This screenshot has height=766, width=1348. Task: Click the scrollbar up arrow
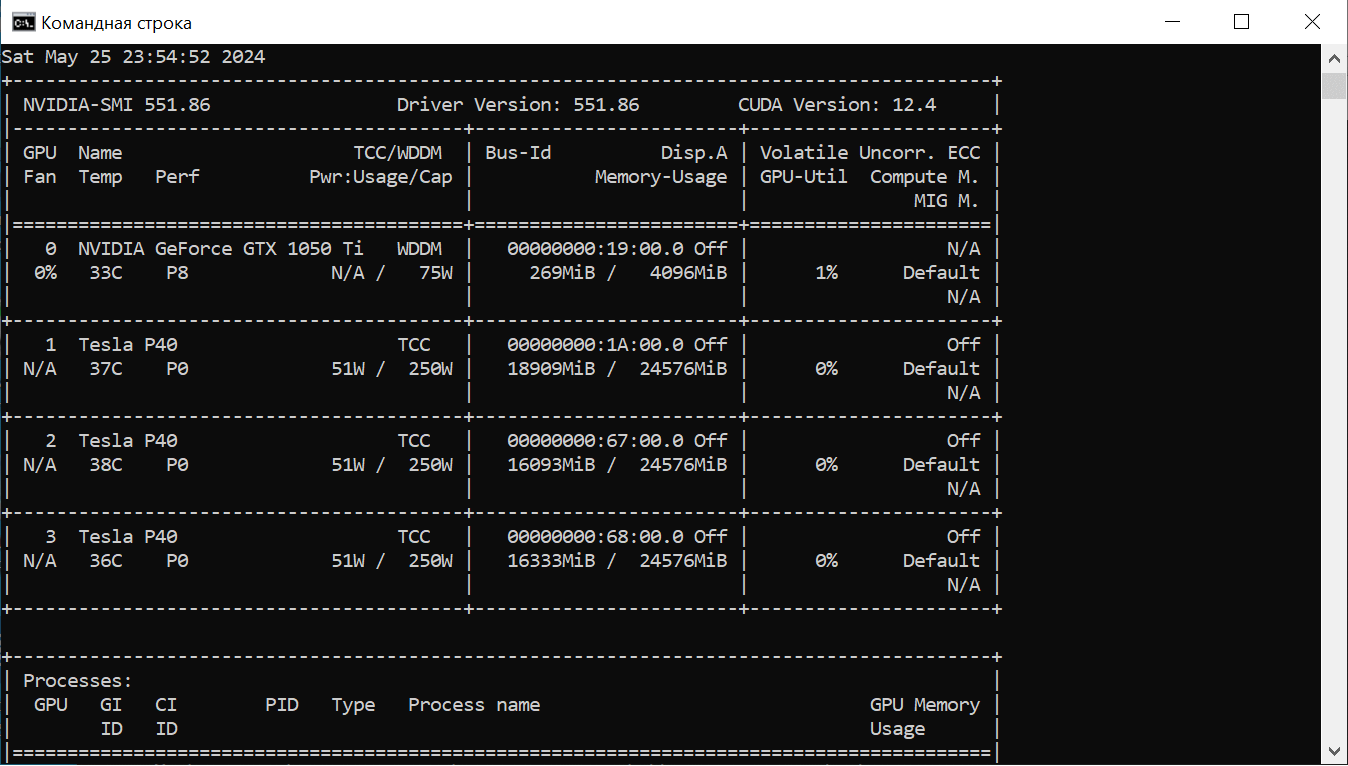pyautogui.click(x=1334, y=57)
